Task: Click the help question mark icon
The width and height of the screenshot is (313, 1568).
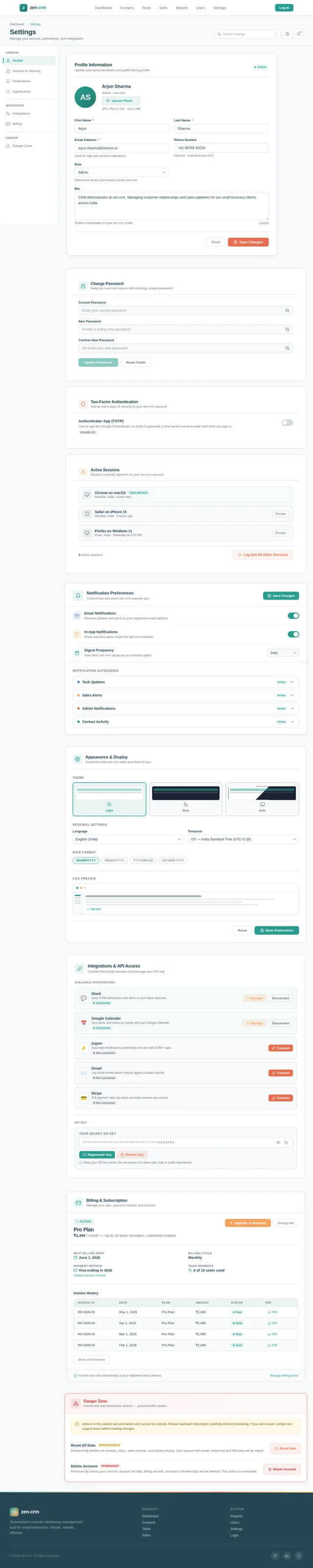Action: [288, 34]
